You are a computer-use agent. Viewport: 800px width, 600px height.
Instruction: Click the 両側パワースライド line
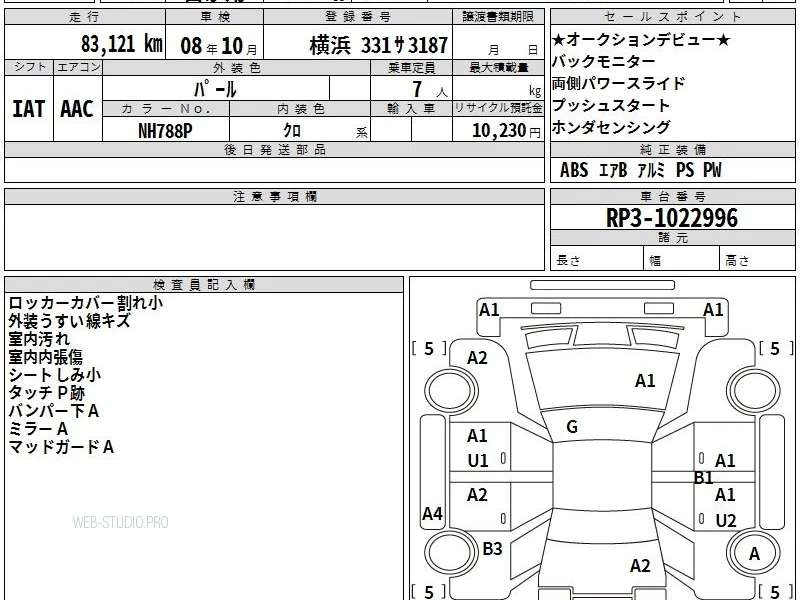(618, 83)
